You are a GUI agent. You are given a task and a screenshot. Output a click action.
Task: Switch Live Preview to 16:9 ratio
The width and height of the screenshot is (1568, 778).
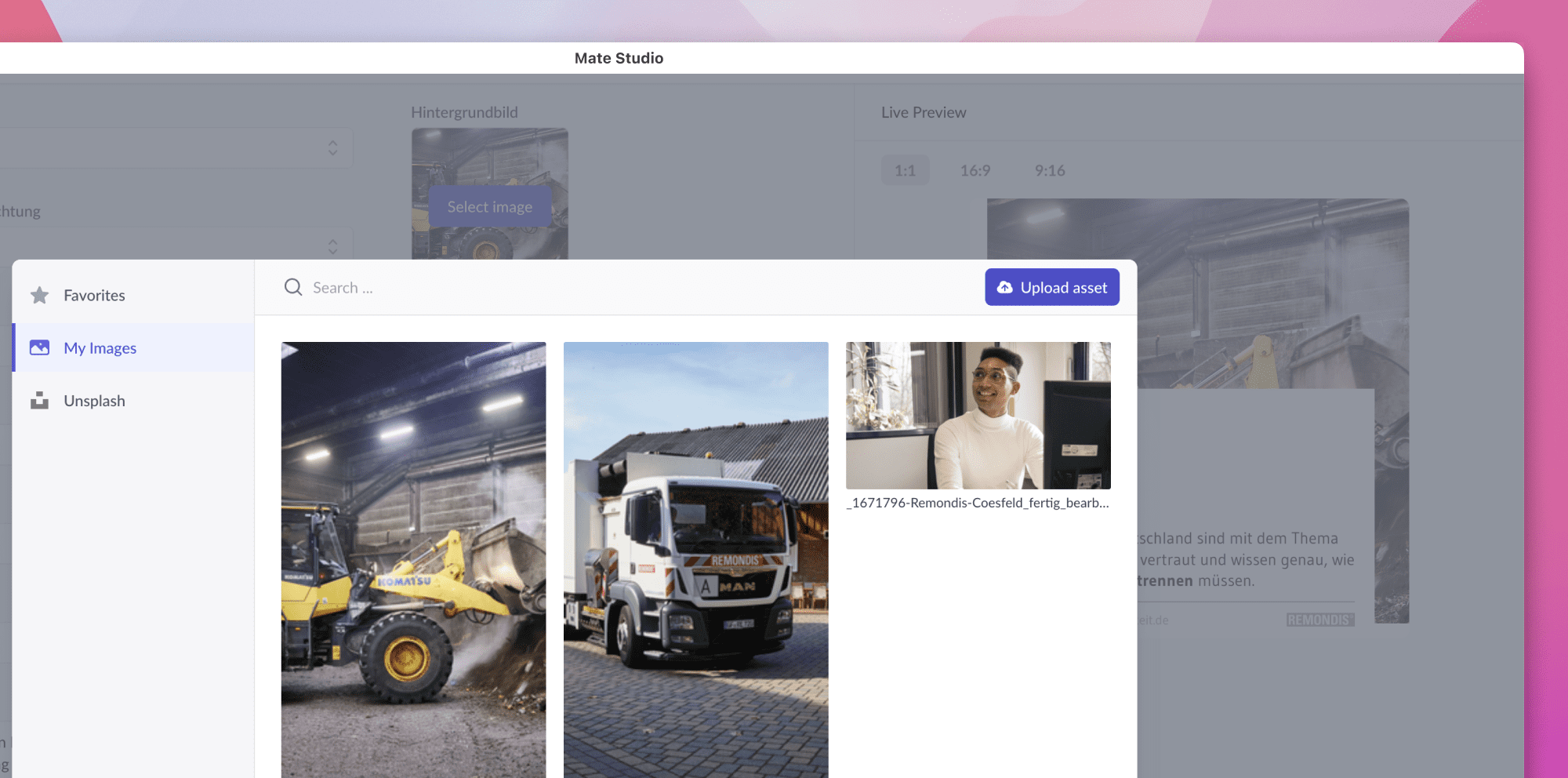(x=975, y=170)
